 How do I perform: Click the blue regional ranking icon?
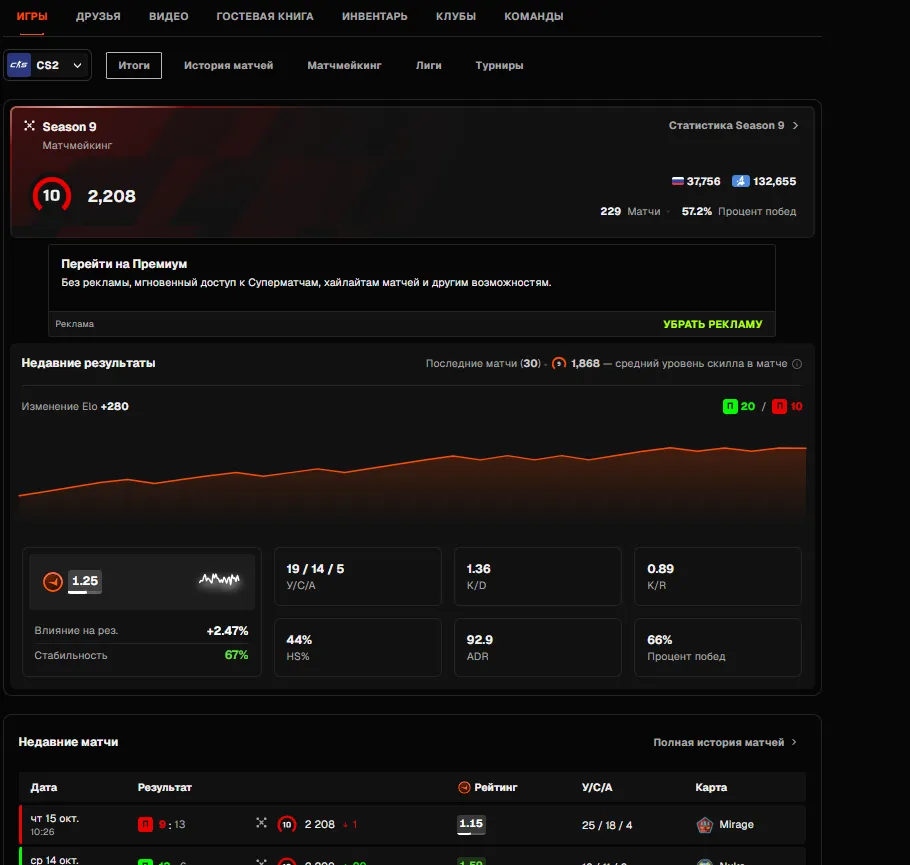coord(741,181)
